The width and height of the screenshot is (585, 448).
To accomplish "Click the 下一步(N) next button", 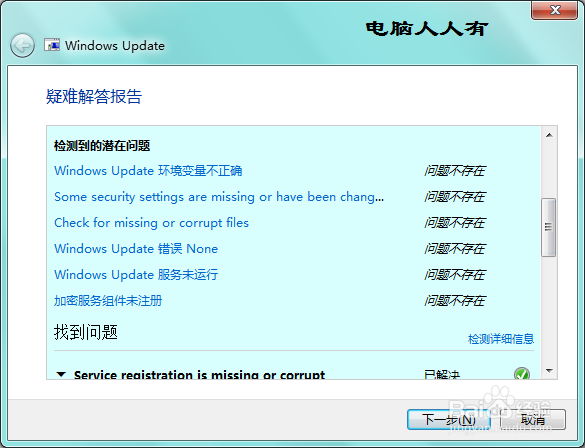I will click(x=448, y=420).
